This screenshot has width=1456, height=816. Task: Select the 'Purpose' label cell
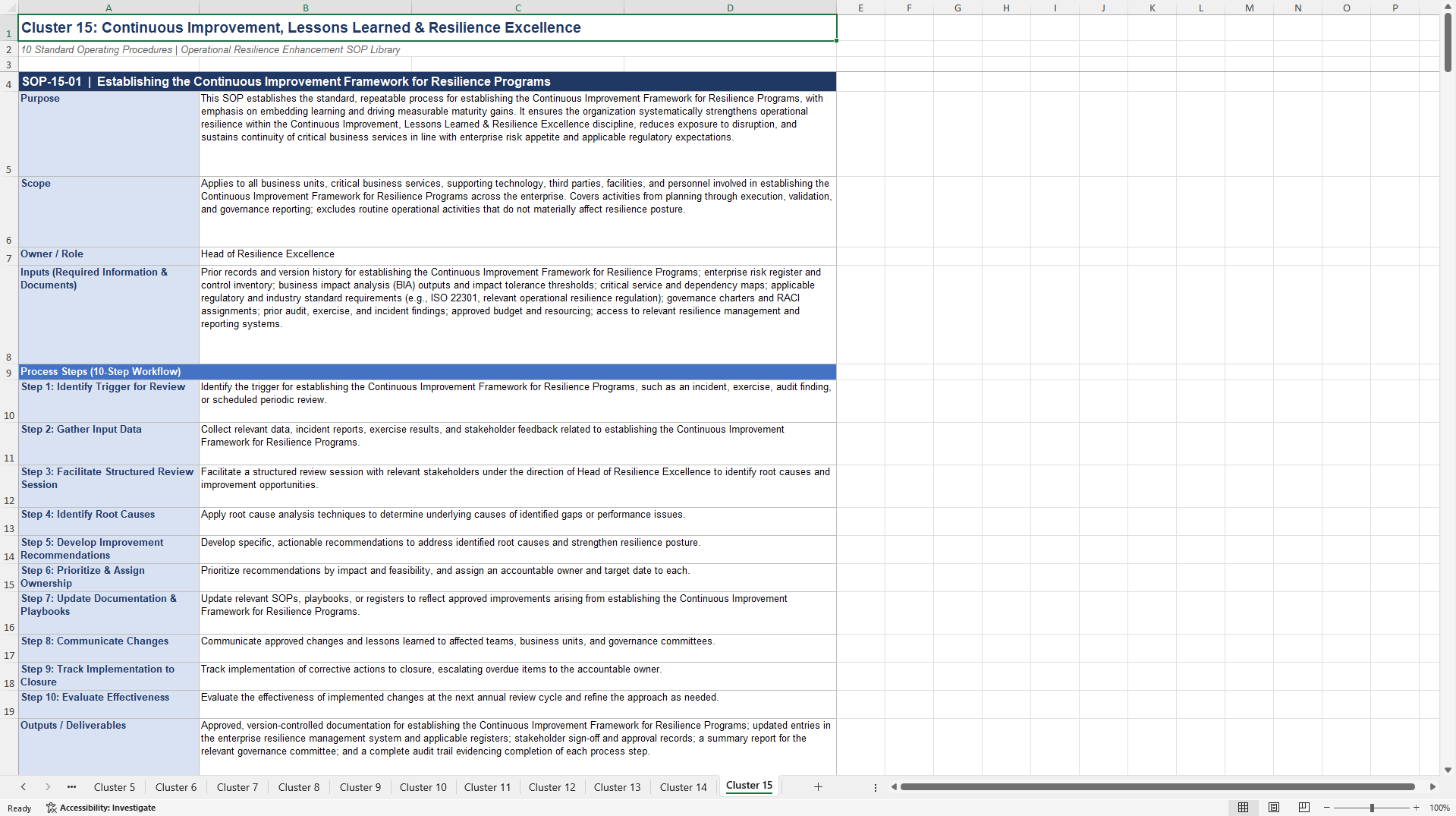[x=108, y=134]
